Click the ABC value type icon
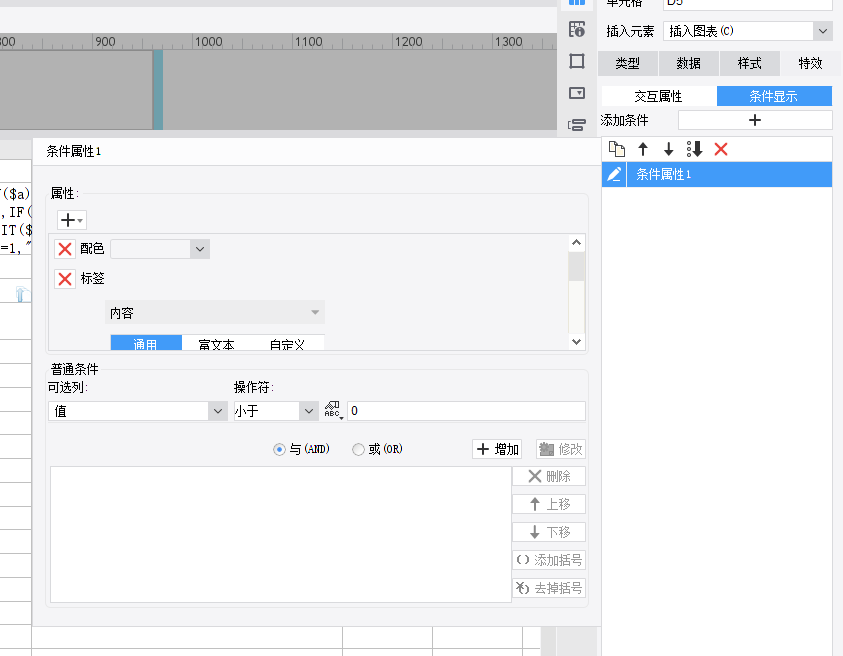 (333, 411)
